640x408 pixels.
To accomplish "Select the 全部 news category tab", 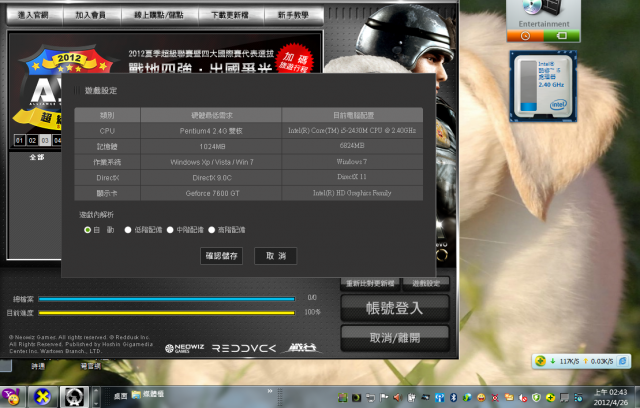I will [37, 157].
